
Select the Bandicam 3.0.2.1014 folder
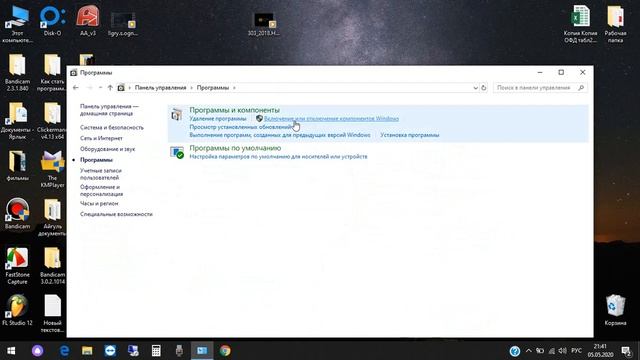point(52,266)
